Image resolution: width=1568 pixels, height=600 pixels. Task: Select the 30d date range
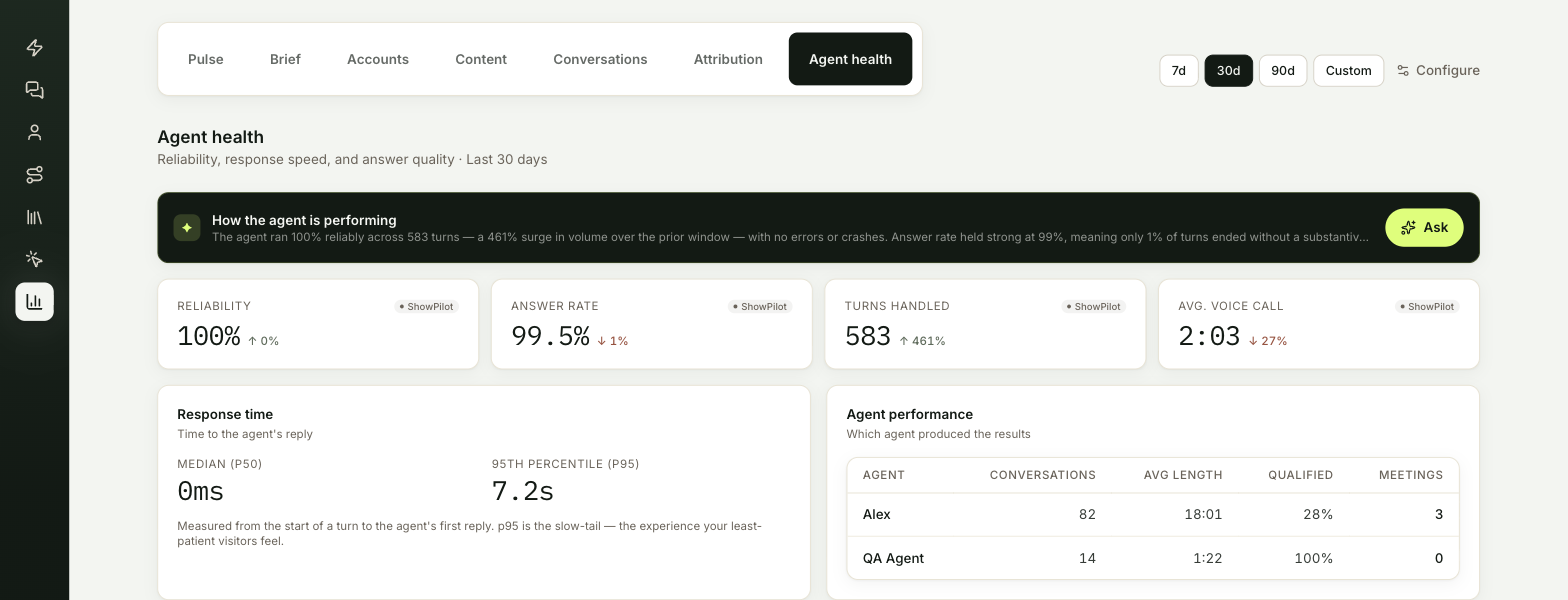pyautogui.click(x=1229, y=71)
